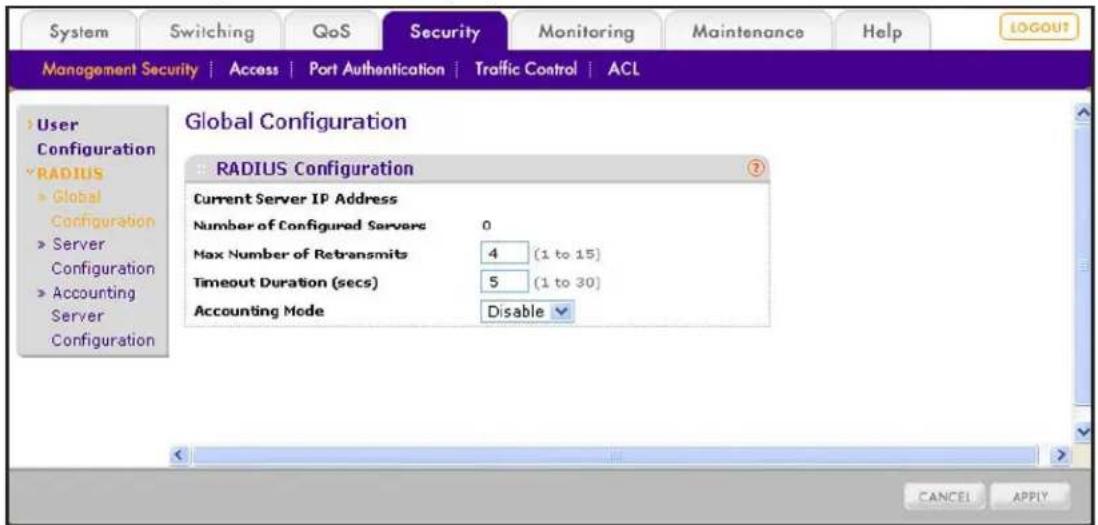The image size is (1098, 525).
Task: Select the Security tab
Action: pyautogui.click(x=445, y=32)
